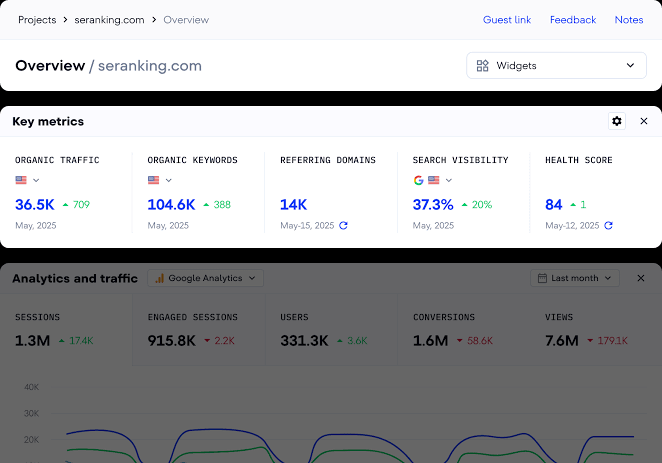
Task: Open Last month date range dropdown
Action: pos(575,278)
